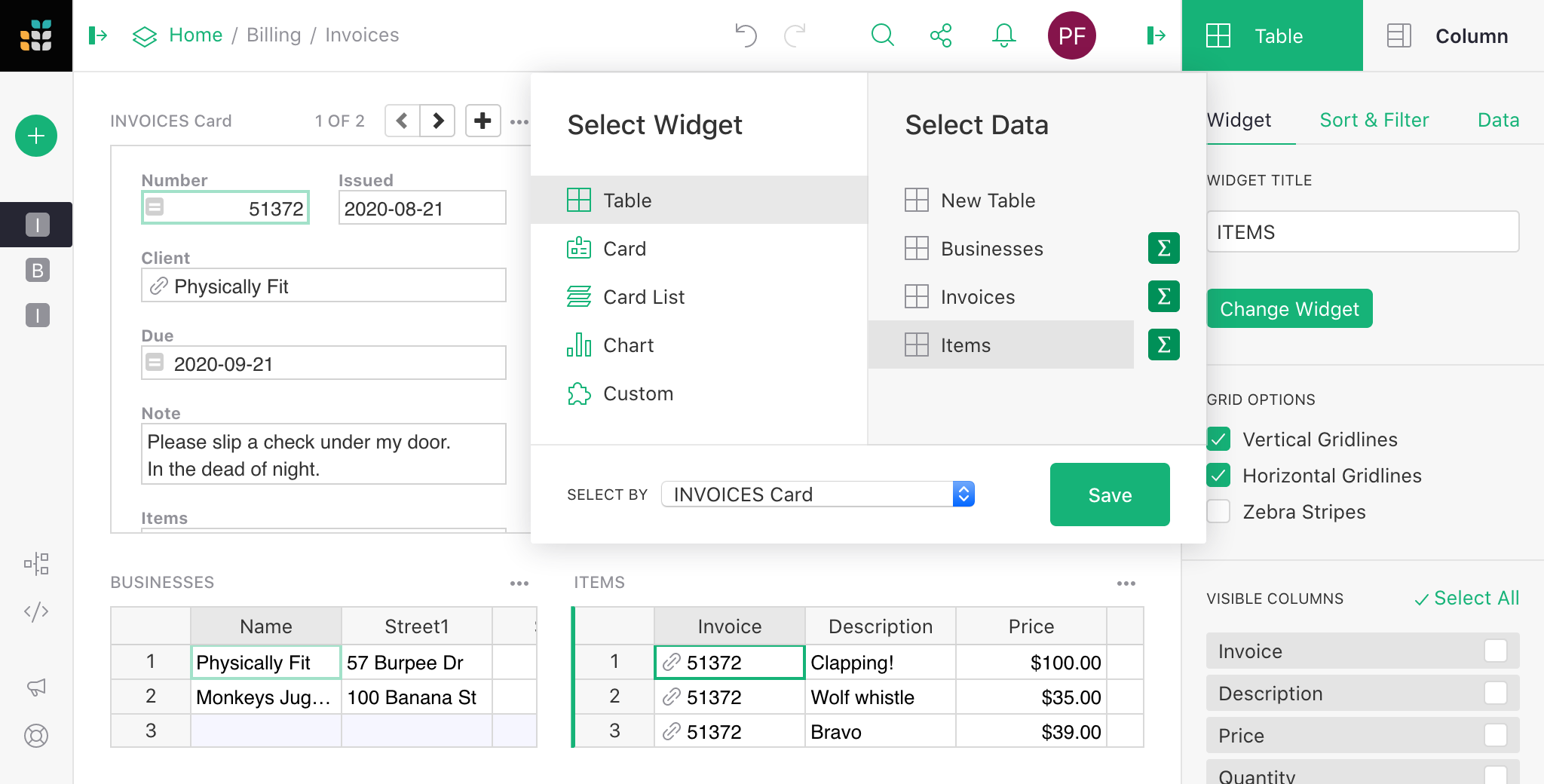
Task: Click the summation icon next to Invoices
Action: 1163,296
